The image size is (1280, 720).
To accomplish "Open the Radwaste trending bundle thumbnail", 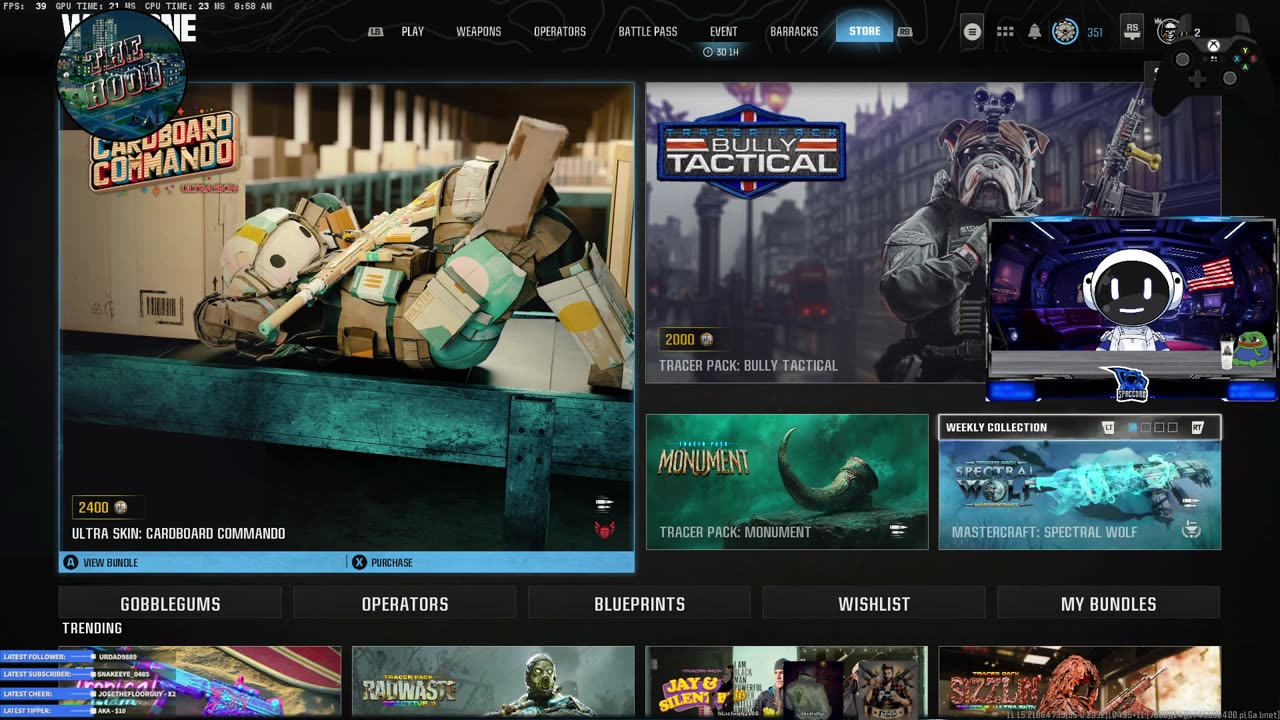I will tap(493, 682).
